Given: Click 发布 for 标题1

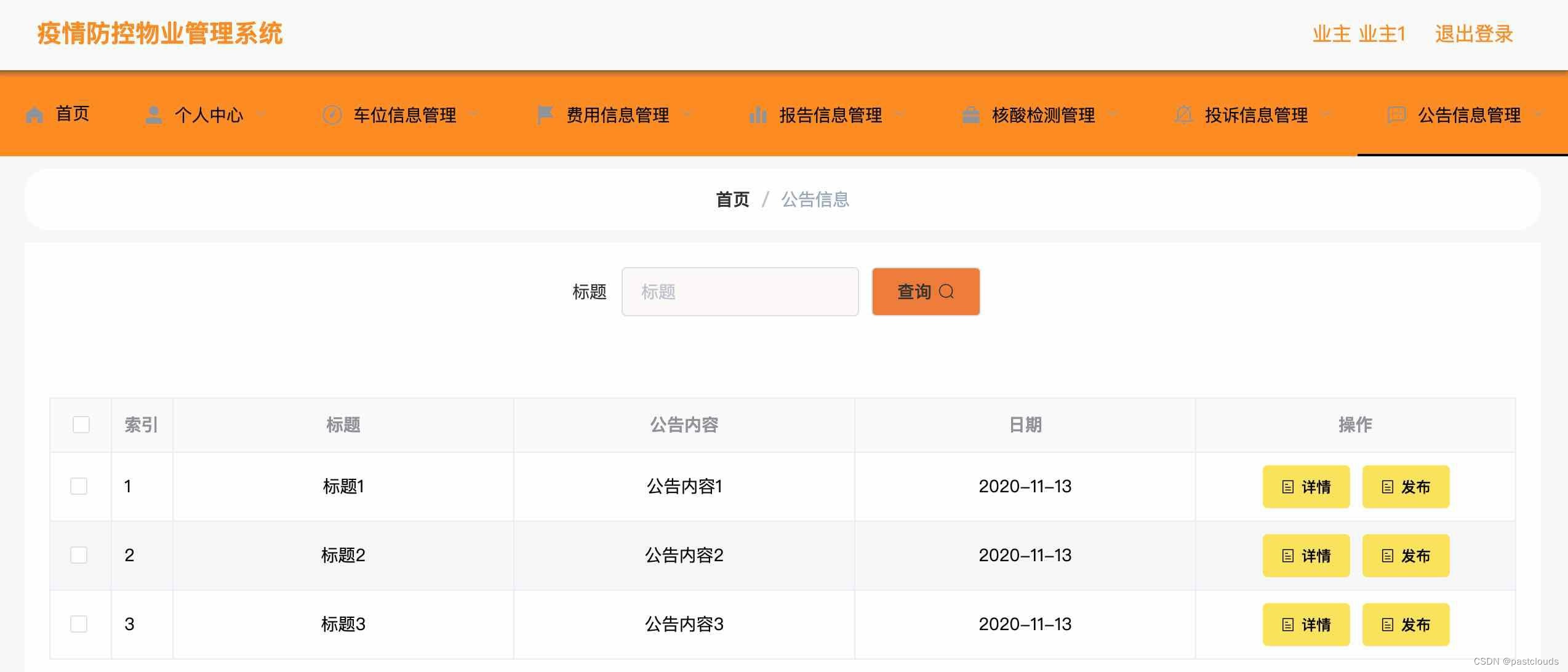Looking at the screenshot, I should point(1406,487).
